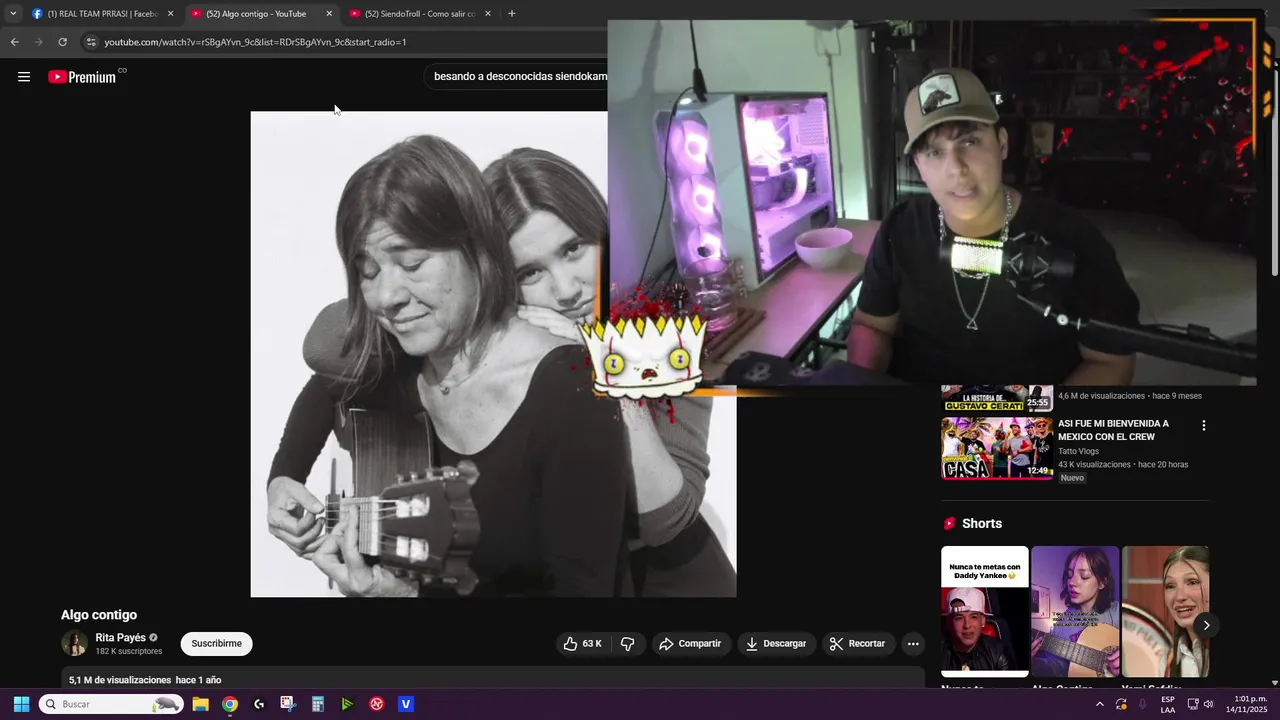Open Daddy Yankee Short thumbnail
This screenshot has width=1280, height=720.
tap(985, 611)
